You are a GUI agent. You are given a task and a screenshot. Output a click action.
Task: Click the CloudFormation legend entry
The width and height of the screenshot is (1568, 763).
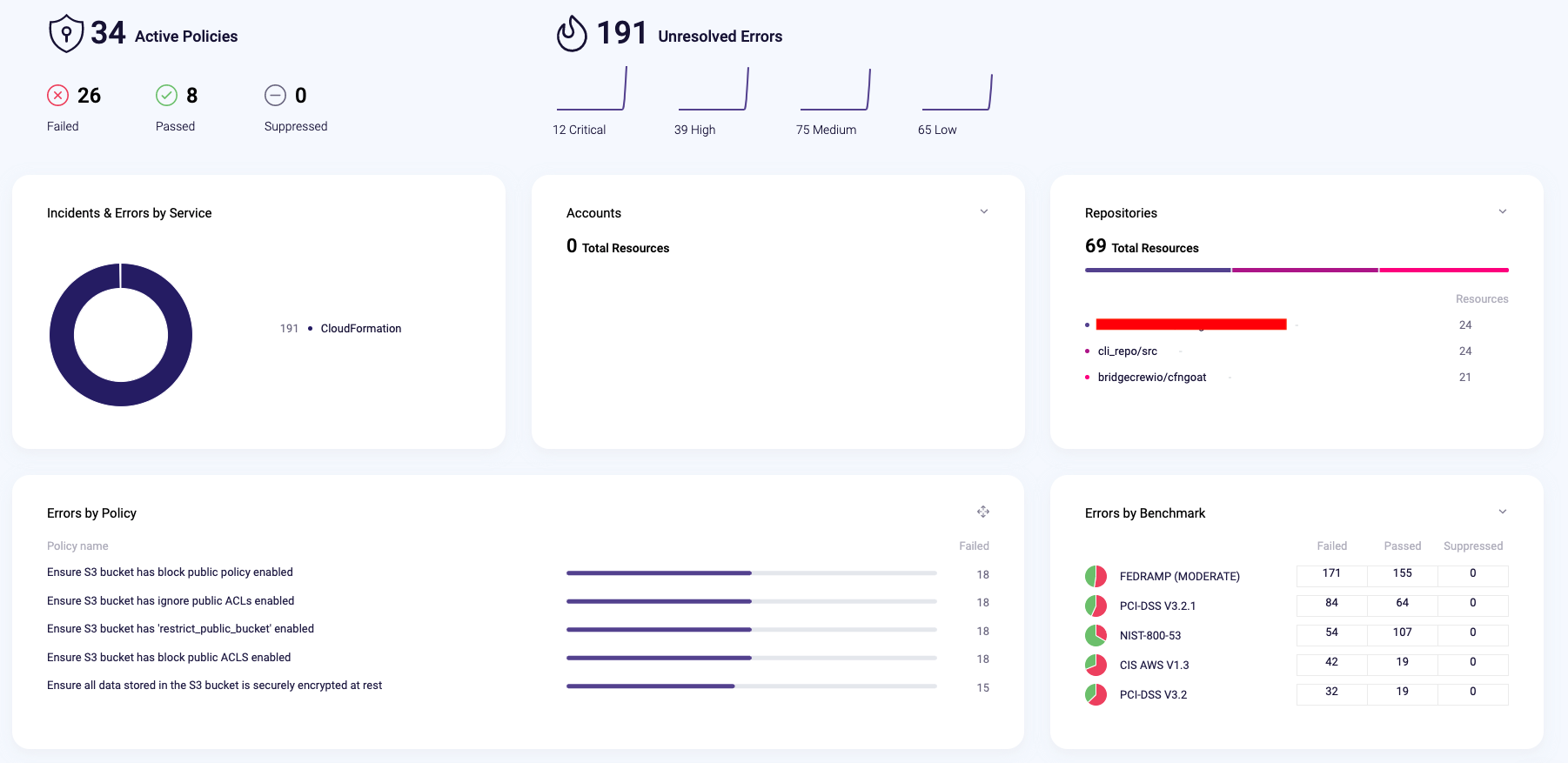(x=361, y=329)
